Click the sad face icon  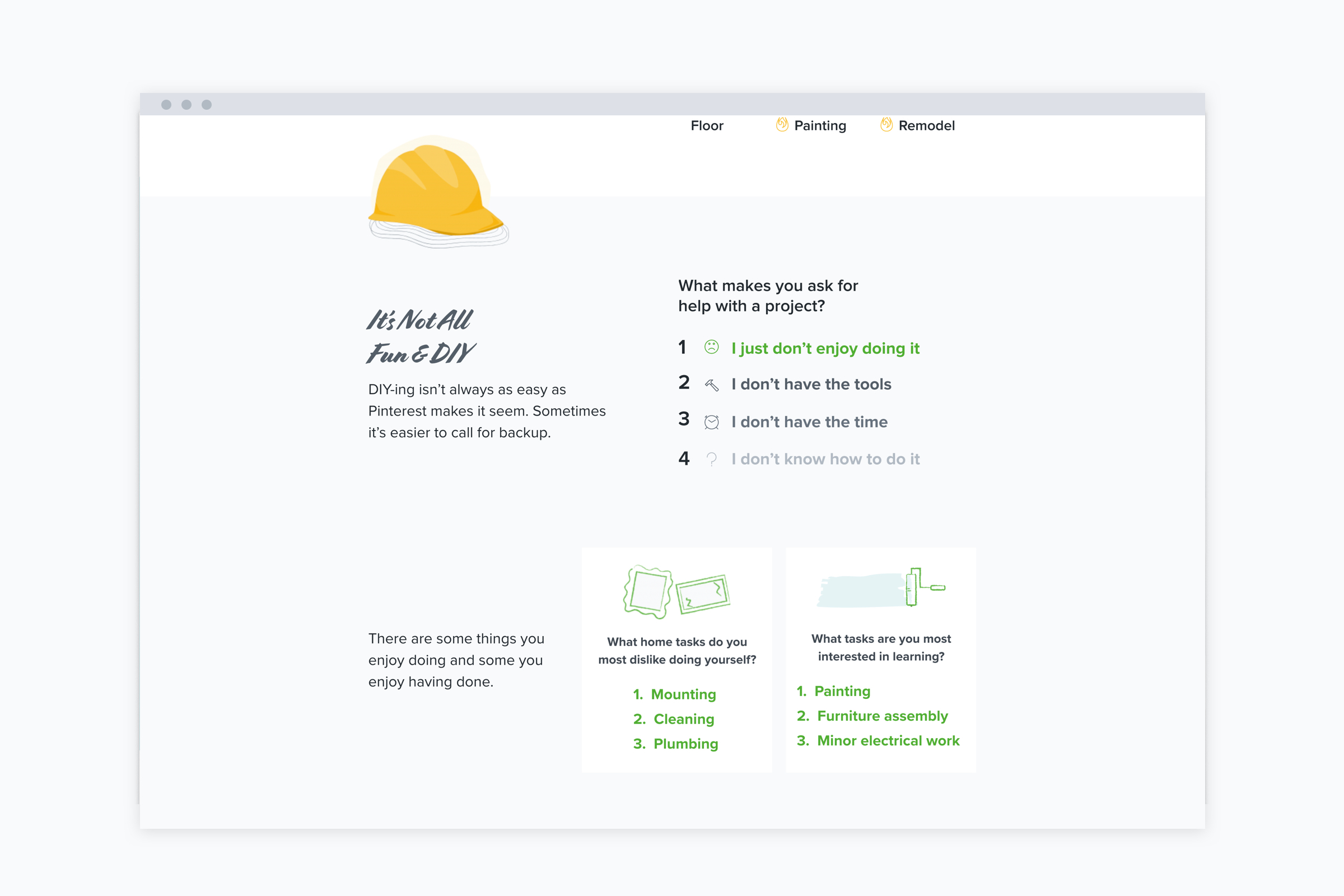tap(711, 347)
